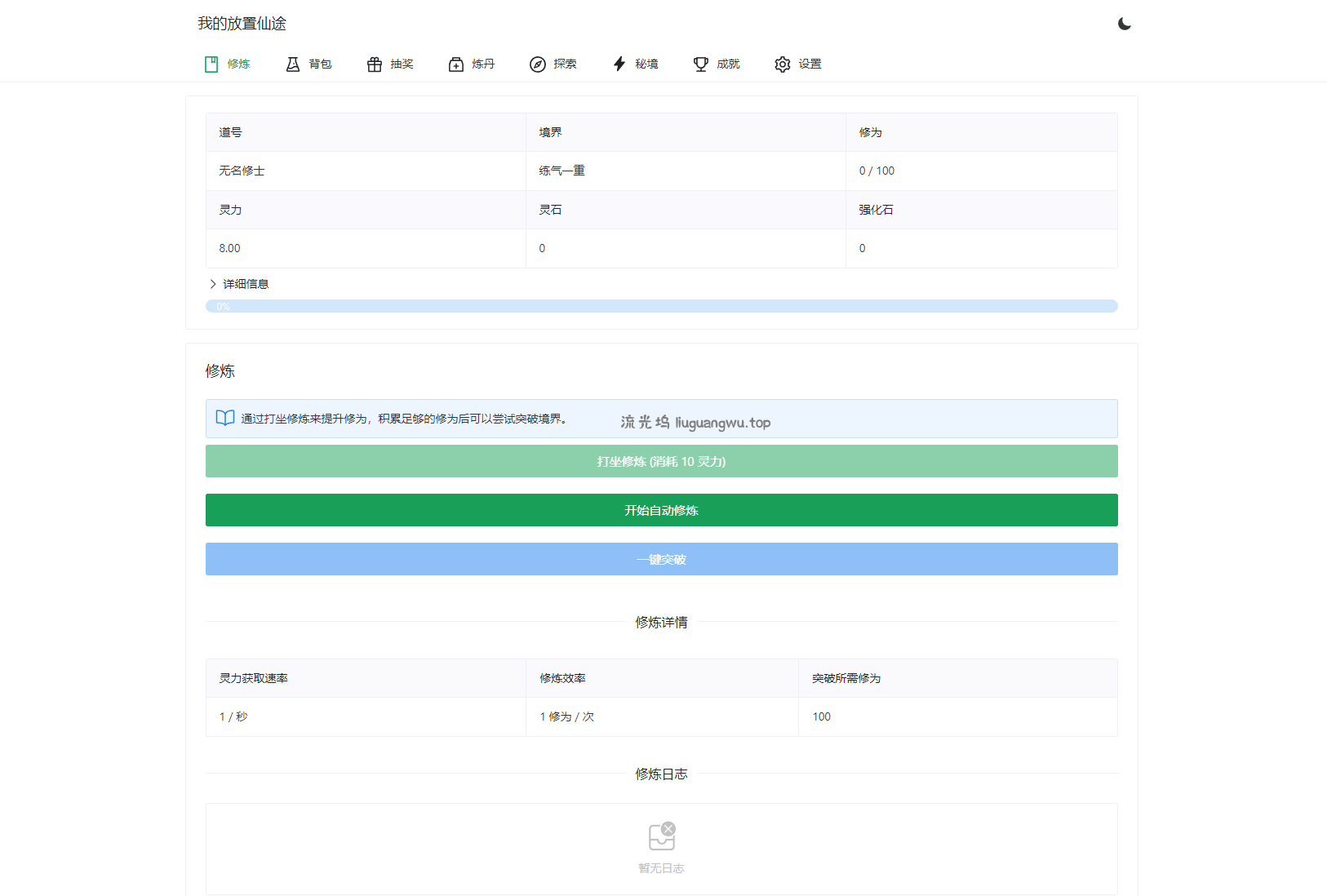Activate one-click breakthrough 一键突破
Image resolution: width=1327 pixels, height=896 pixels.
[x=661, y=559]
